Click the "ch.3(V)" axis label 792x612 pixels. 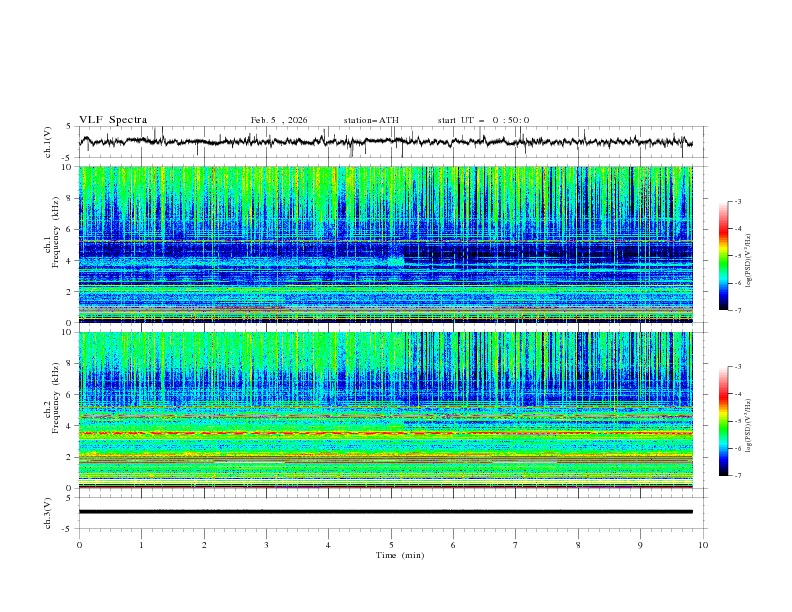[48, 513]
